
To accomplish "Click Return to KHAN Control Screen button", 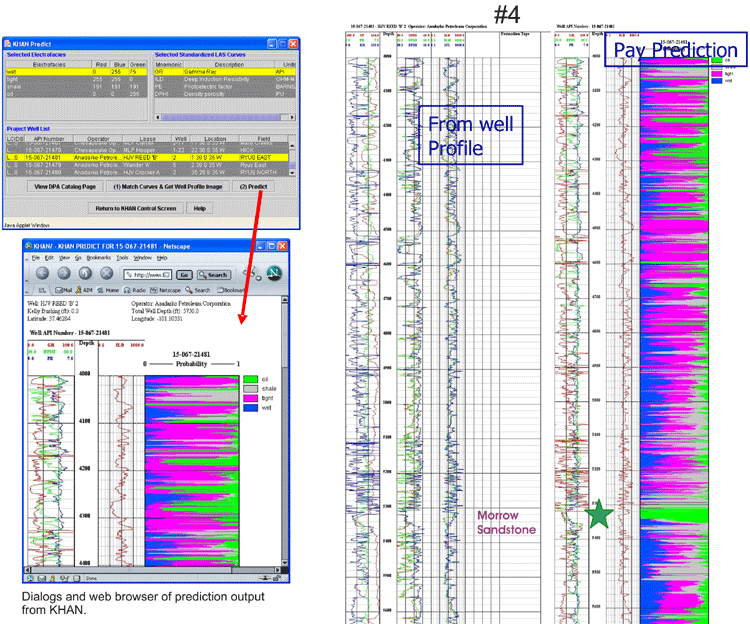I will 136,208.
